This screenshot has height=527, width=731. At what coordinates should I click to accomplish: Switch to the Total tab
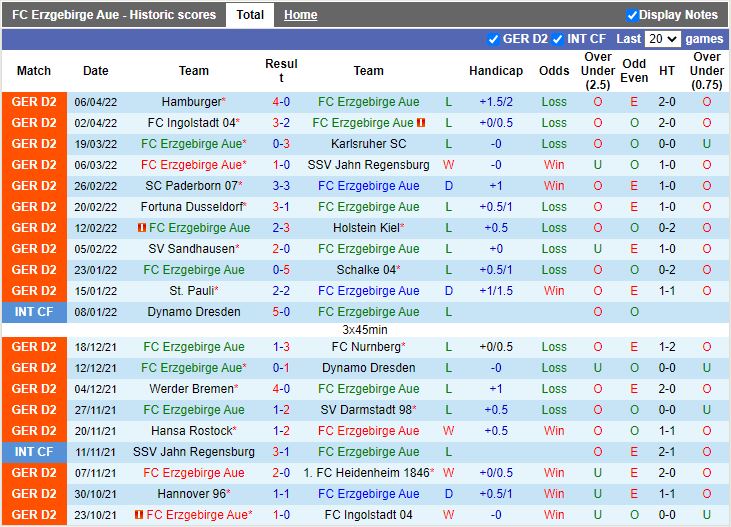point(250,15)
